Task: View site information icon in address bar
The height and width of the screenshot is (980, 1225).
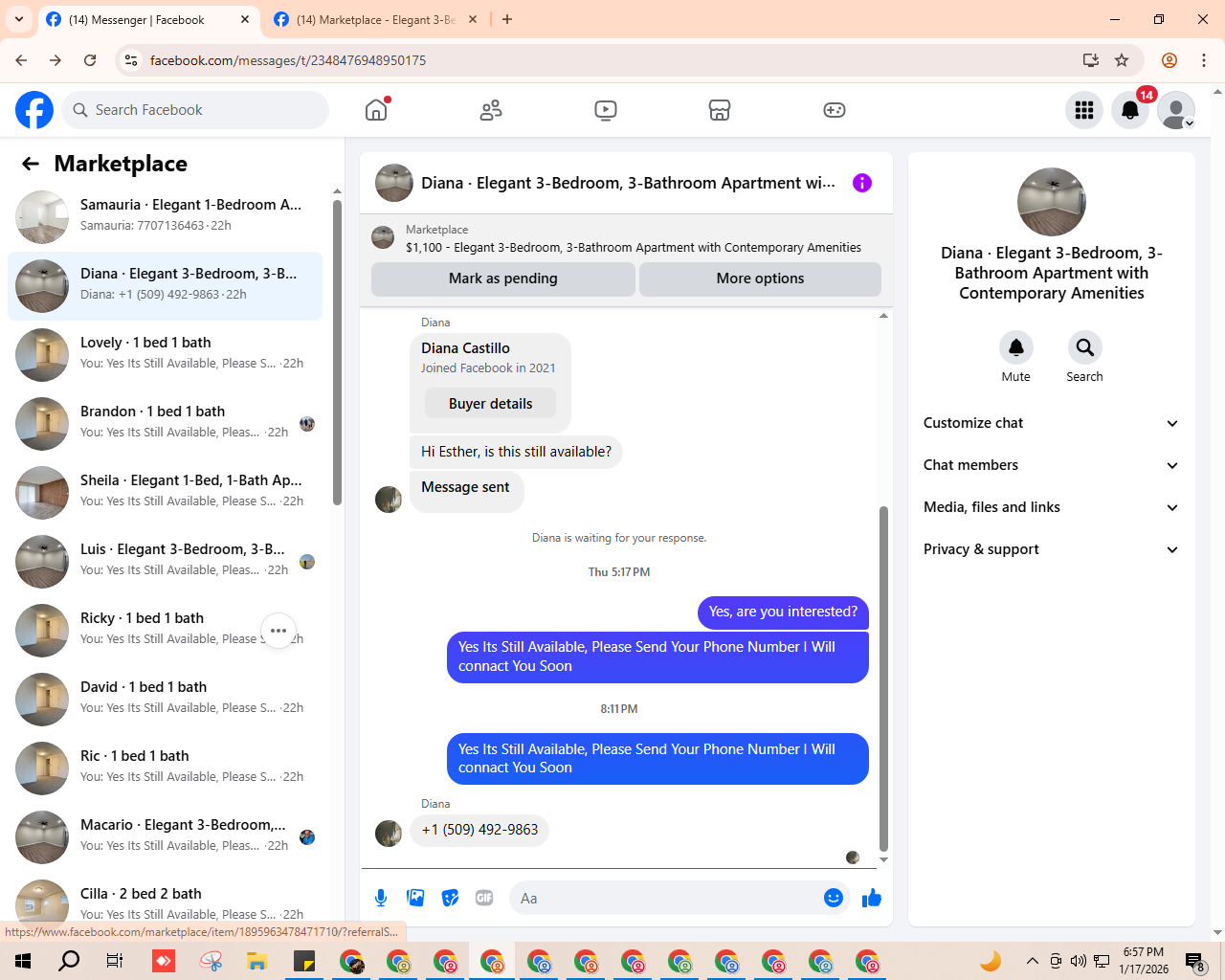Action: (131, 60)
